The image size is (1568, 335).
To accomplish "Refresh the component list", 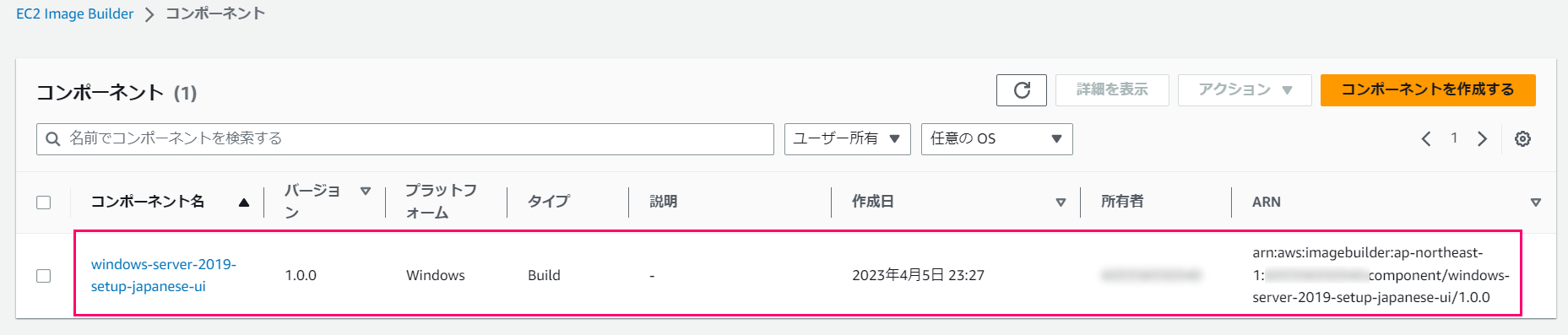I will pyautogui.click(x=1022, y=90).
